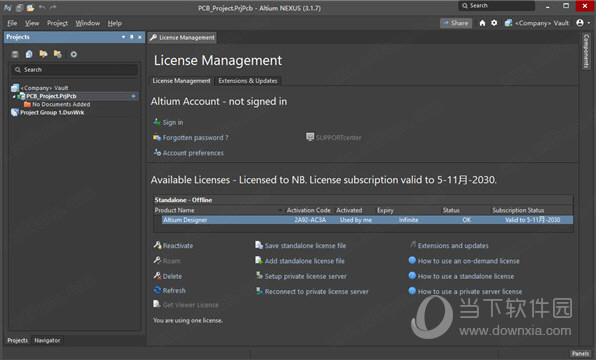This screenshot has width=596, height=360.
Task: Click the open folder icon in Projects toolbar
Action: [x=43, y=54]
